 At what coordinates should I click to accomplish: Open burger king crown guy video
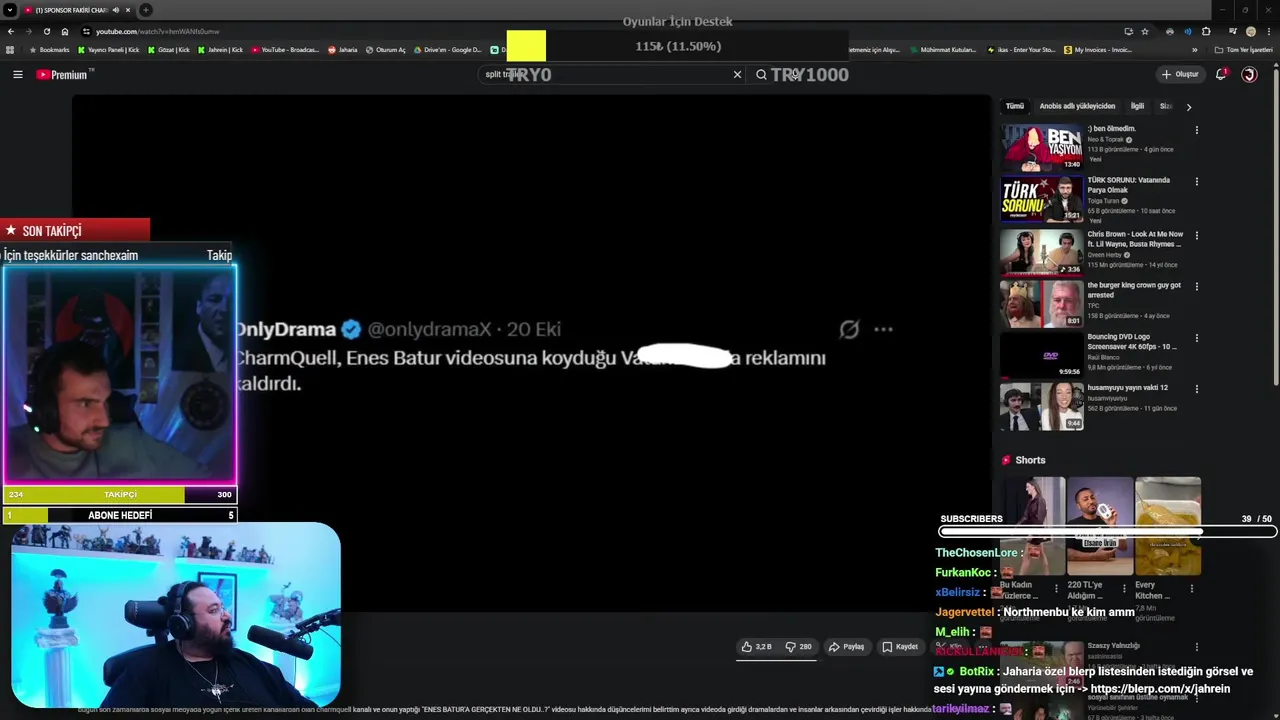(1041, 303)
